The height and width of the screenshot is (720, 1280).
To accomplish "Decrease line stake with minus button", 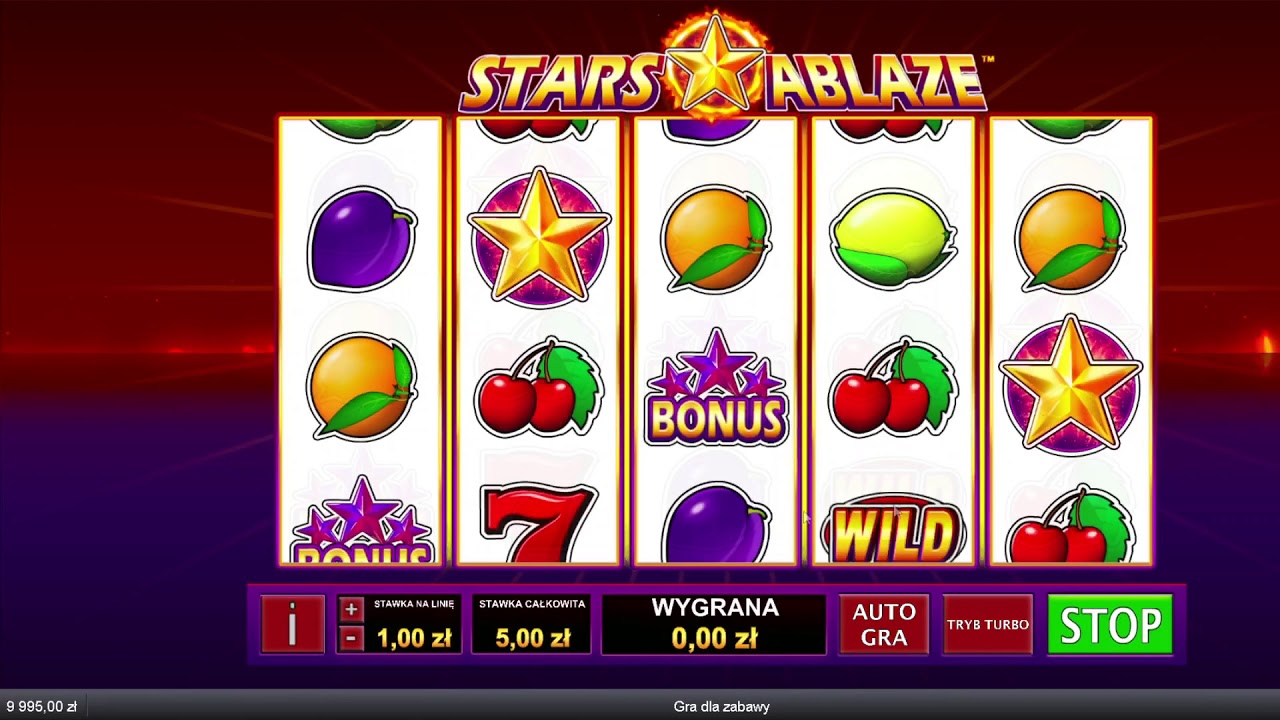I will point(350,638).
